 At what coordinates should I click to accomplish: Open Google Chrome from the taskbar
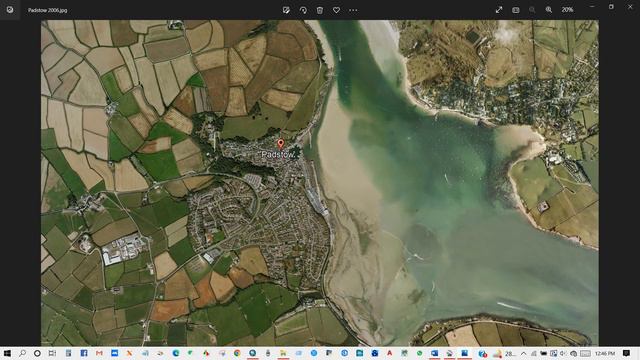[237, 353]
